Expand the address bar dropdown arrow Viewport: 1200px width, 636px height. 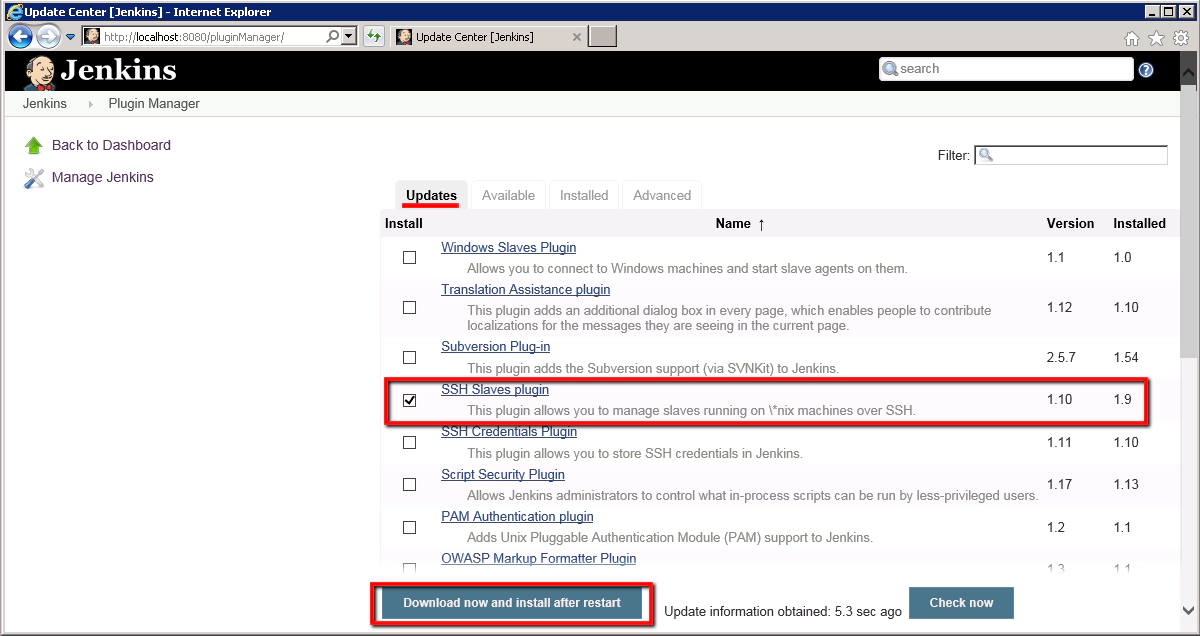[349, 37]
